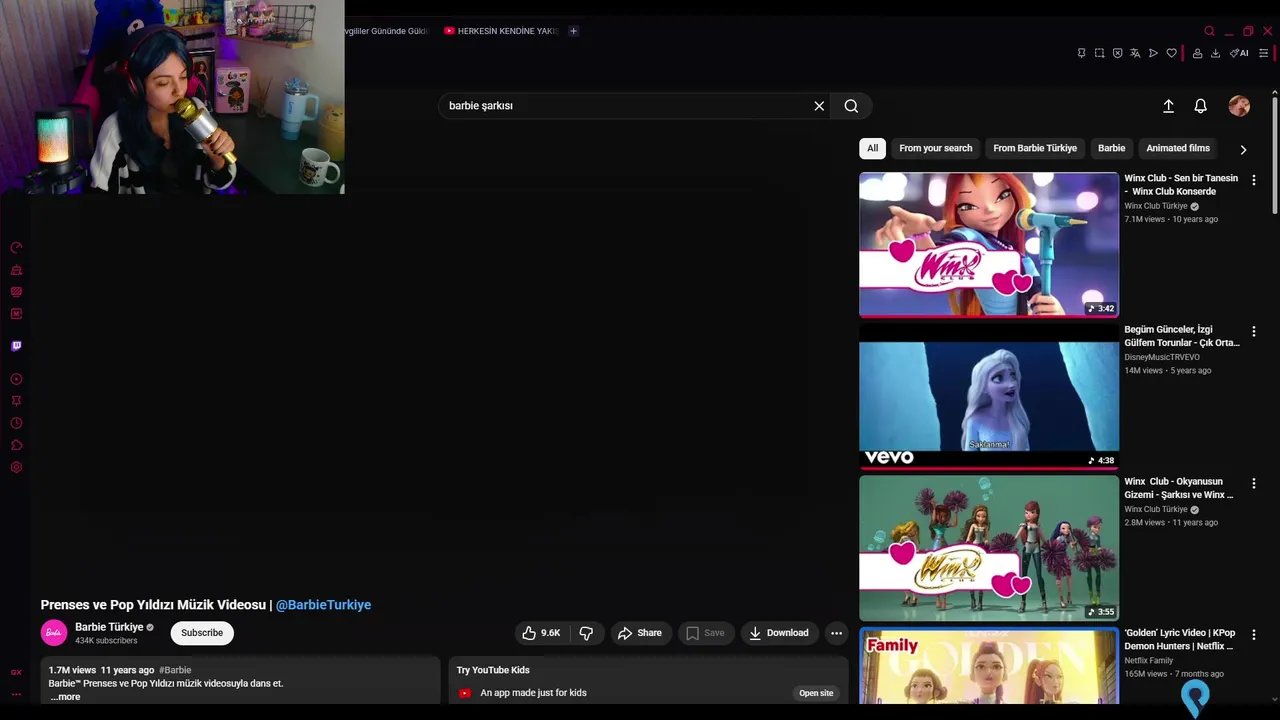Screen dimensions: 1280x720
Task: Click Open site for YouTube Kids
Action: pyautogui.click(x=816, y=693)
